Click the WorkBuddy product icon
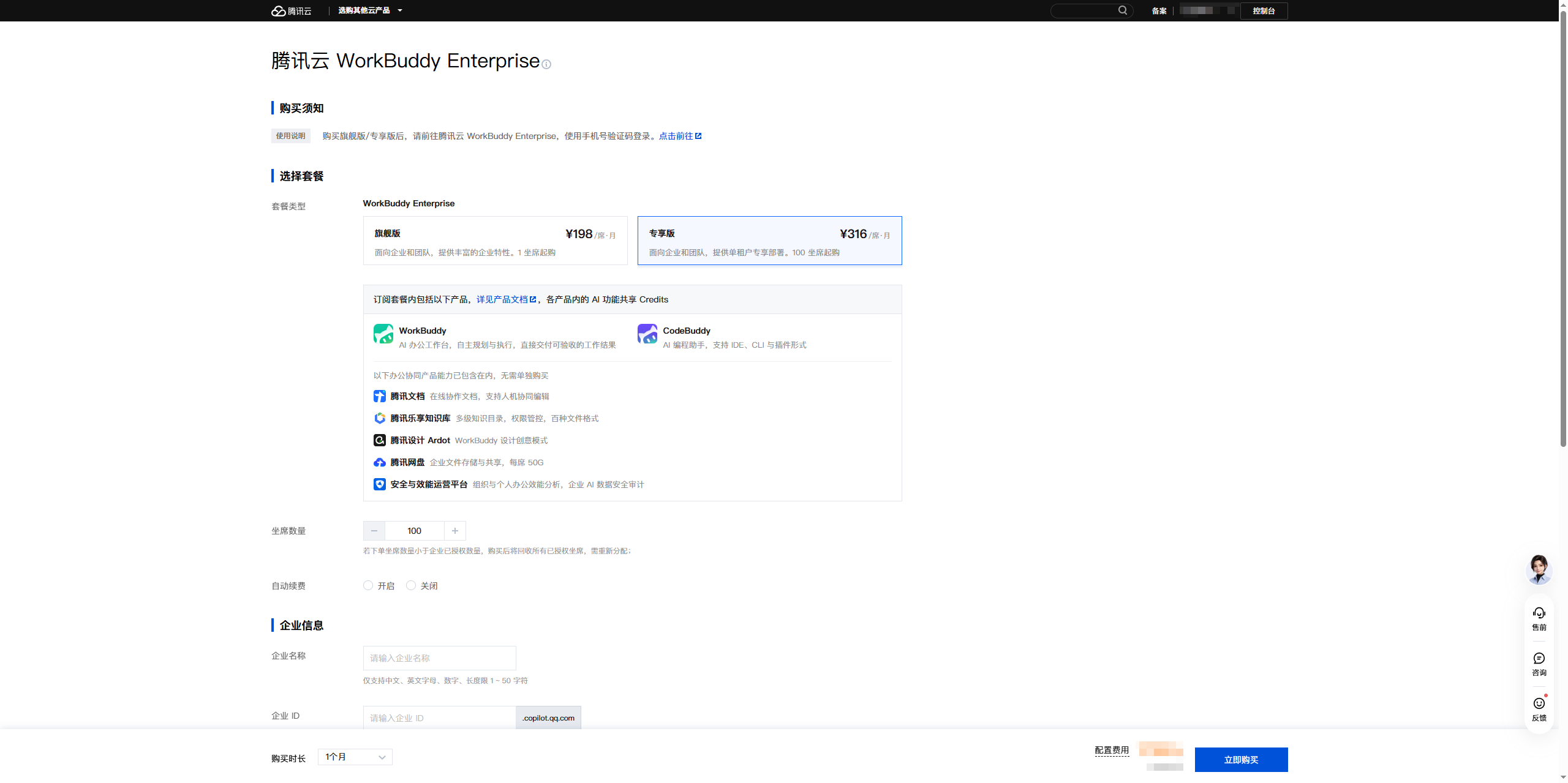The width and height of the screenshot is (1568, 783). [383, 334]
